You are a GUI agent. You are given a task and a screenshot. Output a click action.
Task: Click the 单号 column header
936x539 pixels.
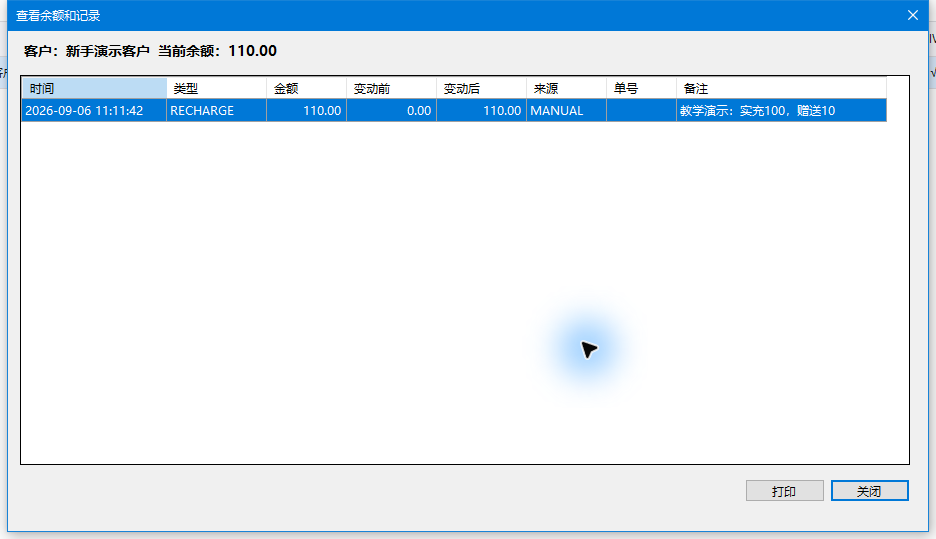(642, 88)
